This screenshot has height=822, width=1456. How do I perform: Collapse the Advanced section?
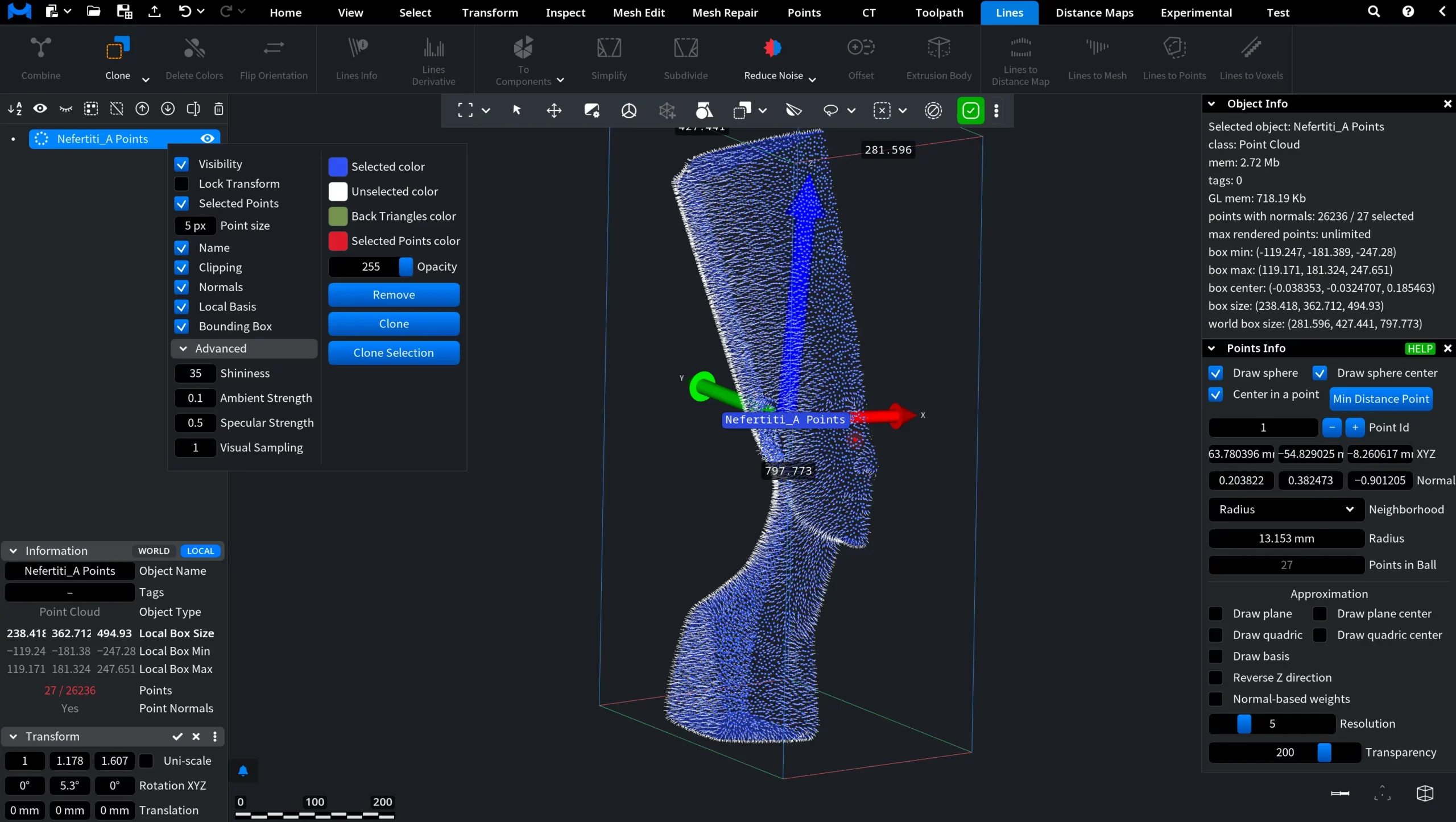pos(244,348)
